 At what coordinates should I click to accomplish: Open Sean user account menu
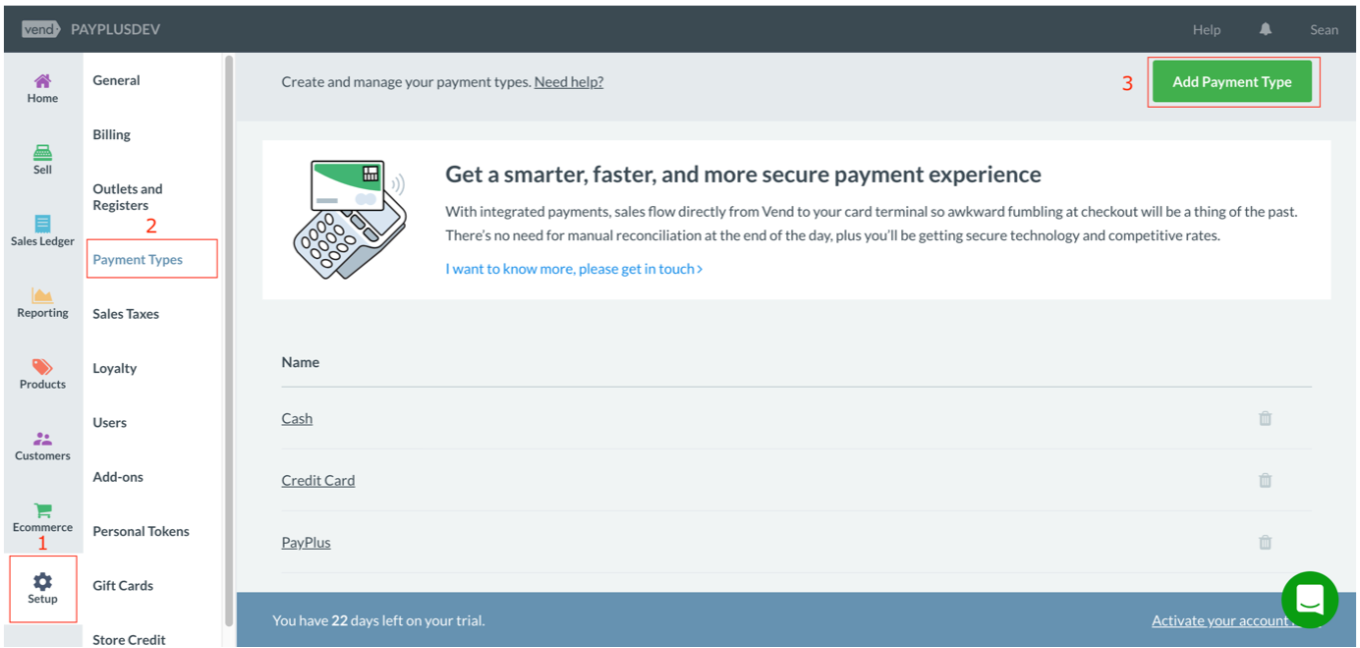tap(1324, 30)
